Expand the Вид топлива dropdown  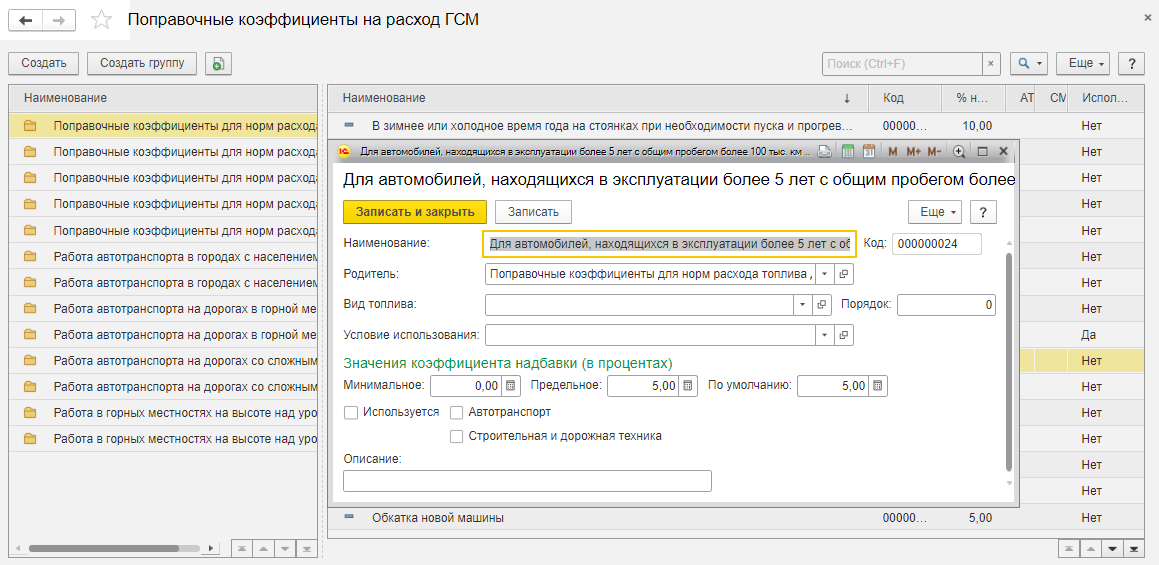tap(802, 305)
